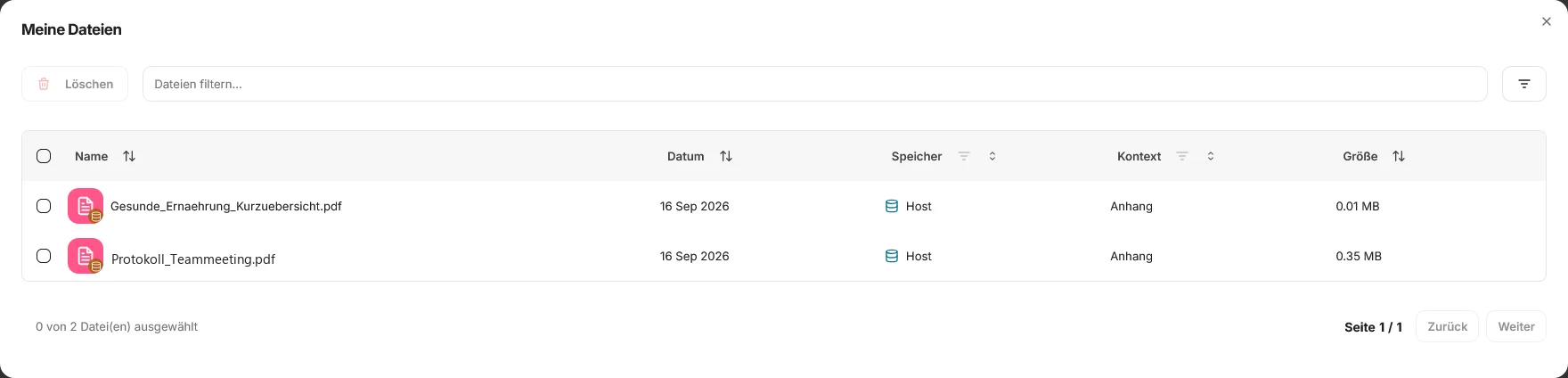
Task: Sort files by Name arrows icon
Action: tap(129, 156)
